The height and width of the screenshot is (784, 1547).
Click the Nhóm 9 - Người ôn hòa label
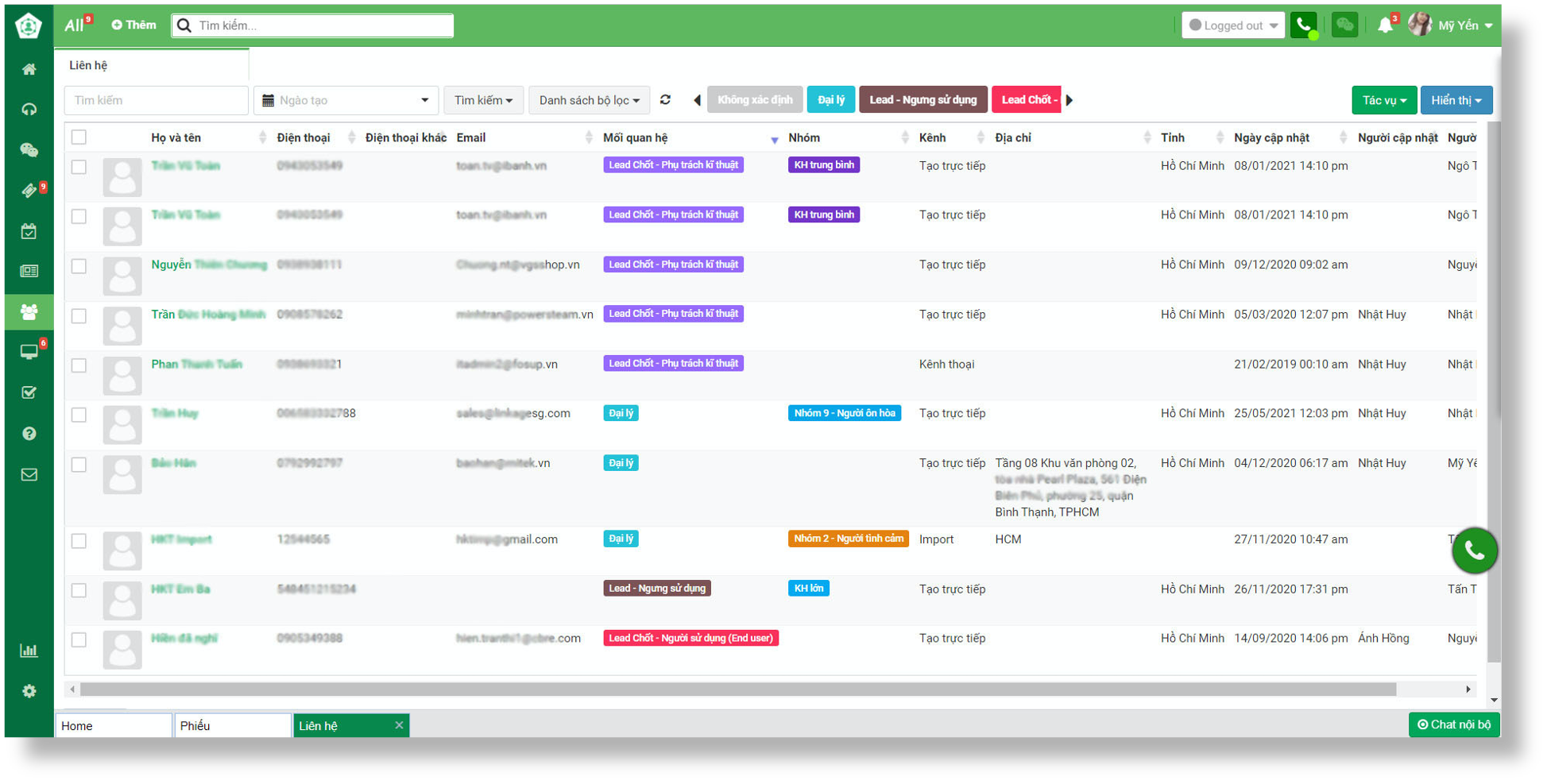coord(845,413)
